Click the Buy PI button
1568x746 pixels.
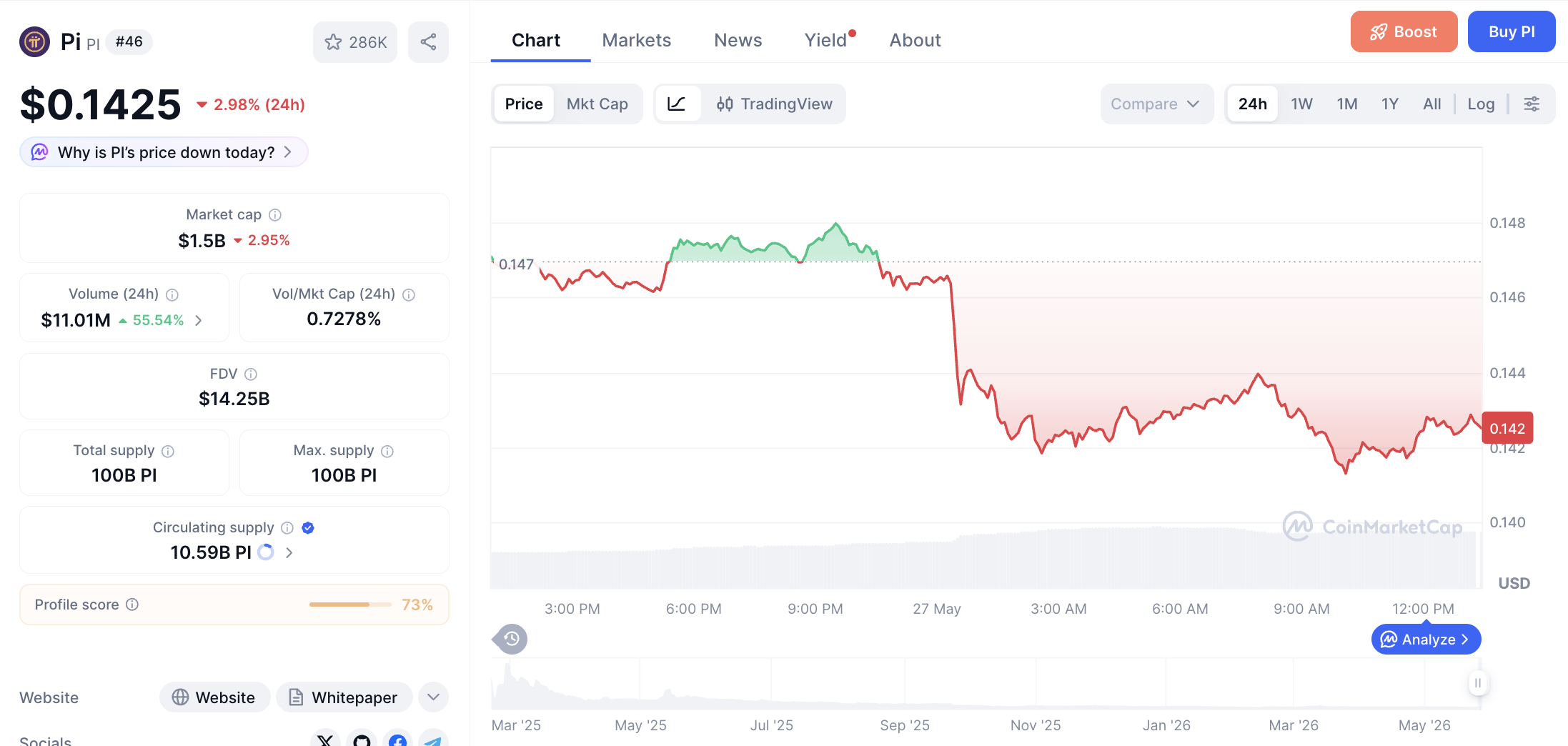[1512, 31]
